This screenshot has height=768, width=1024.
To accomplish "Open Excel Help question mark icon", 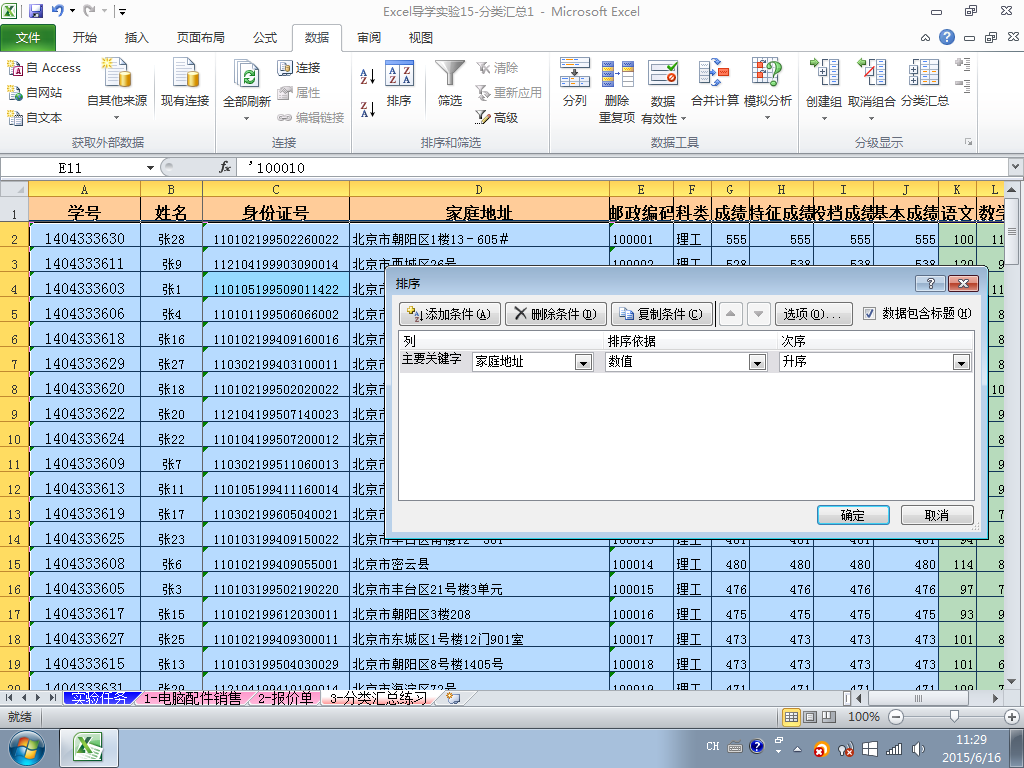I will 947,37.
